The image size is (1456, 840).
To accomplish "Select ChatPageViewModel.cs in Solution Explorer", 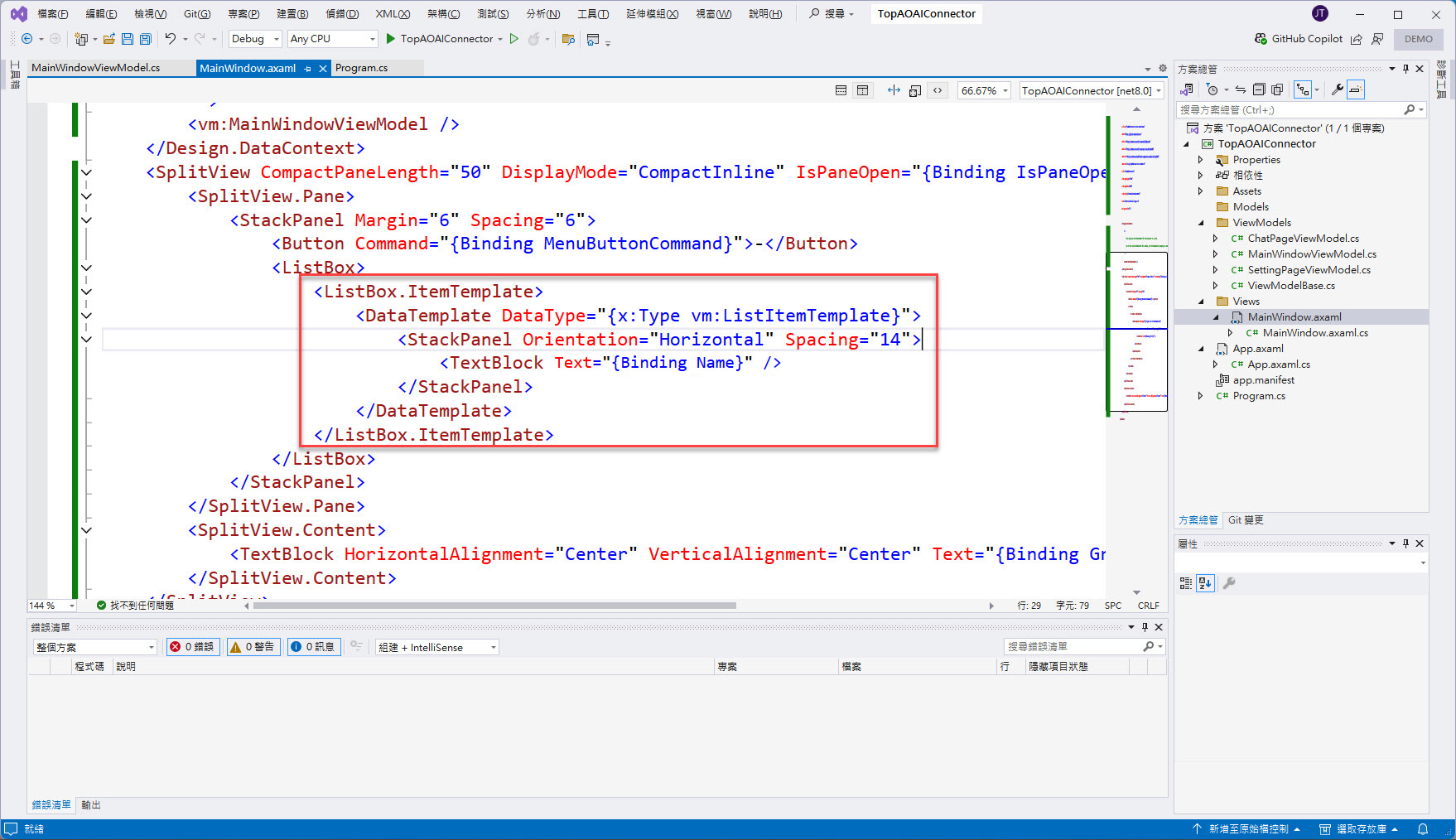I will (1303, 239).
